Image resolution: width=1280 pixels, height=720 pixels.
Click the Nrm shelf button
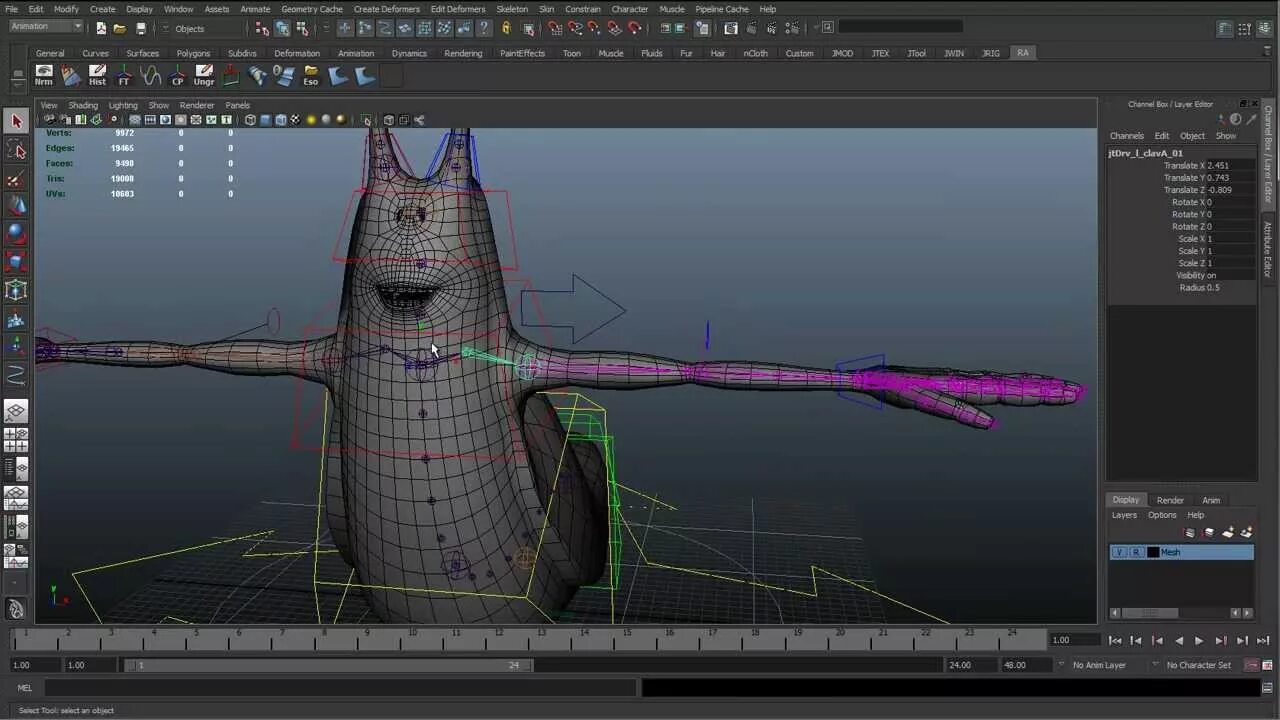click(44, 75)
